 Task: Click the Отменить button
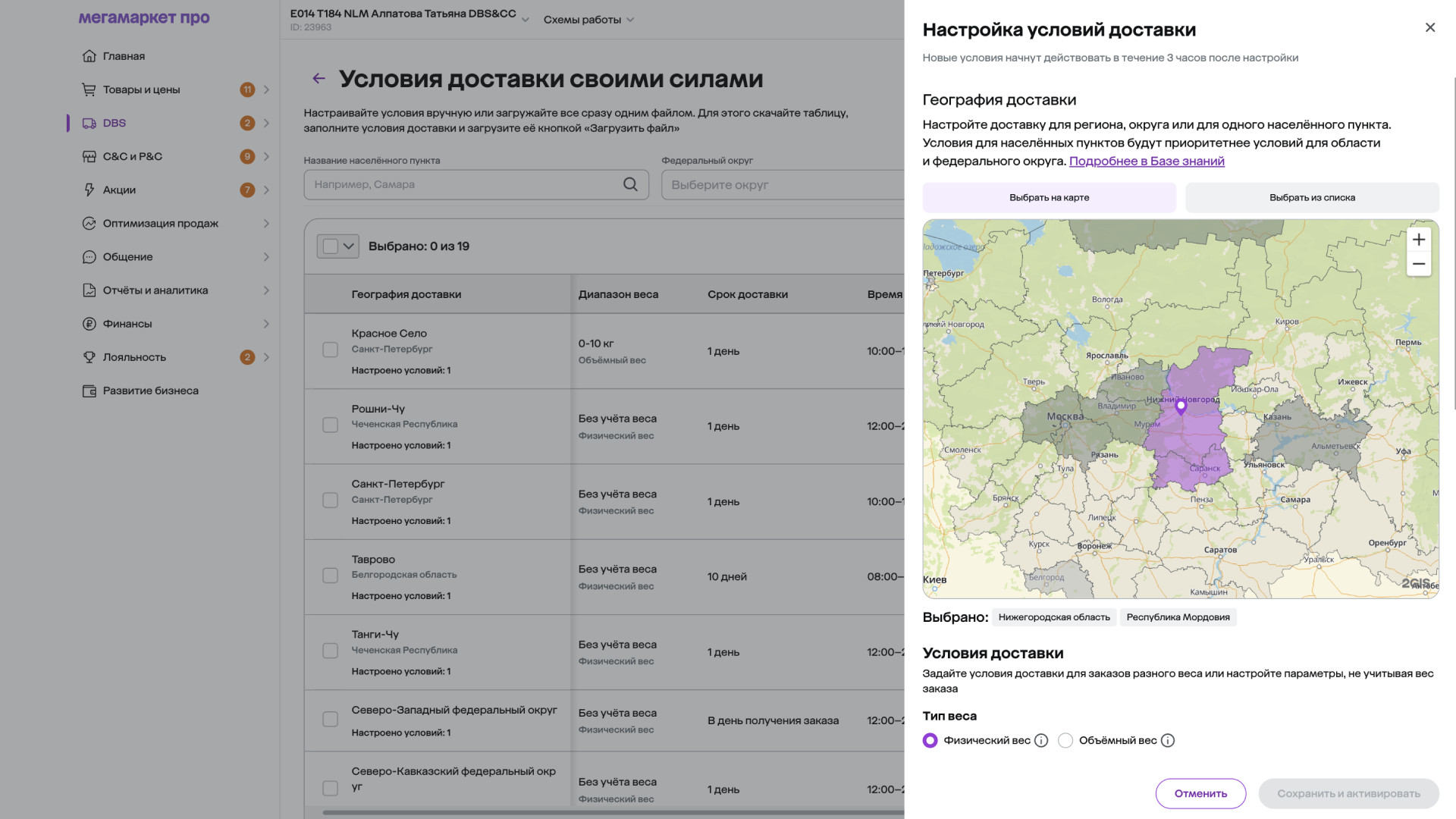pyautogui.click(x=1200, y=793)
